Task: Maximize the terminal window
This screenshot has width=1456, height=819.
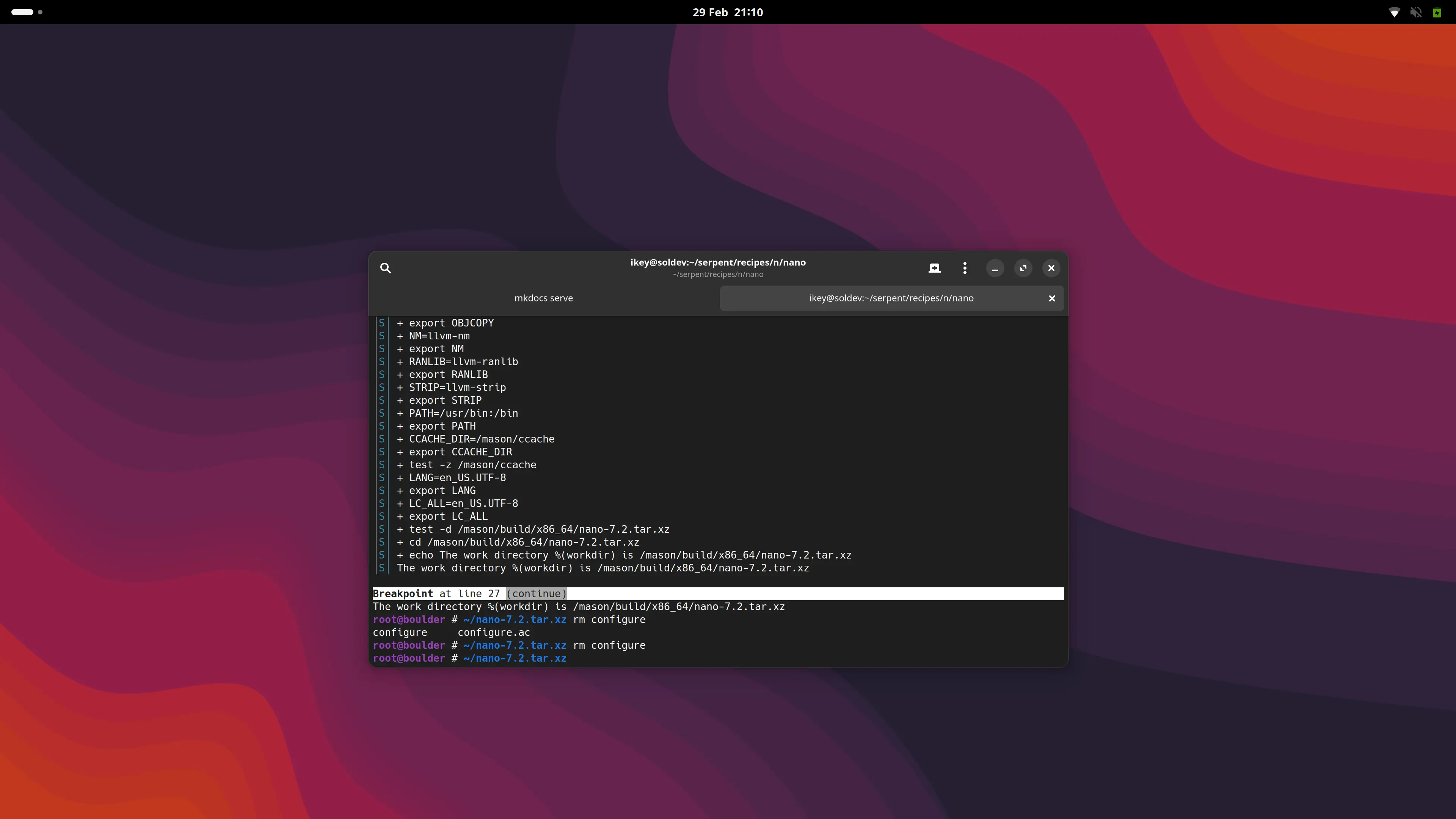Action: coord(1023,268)
